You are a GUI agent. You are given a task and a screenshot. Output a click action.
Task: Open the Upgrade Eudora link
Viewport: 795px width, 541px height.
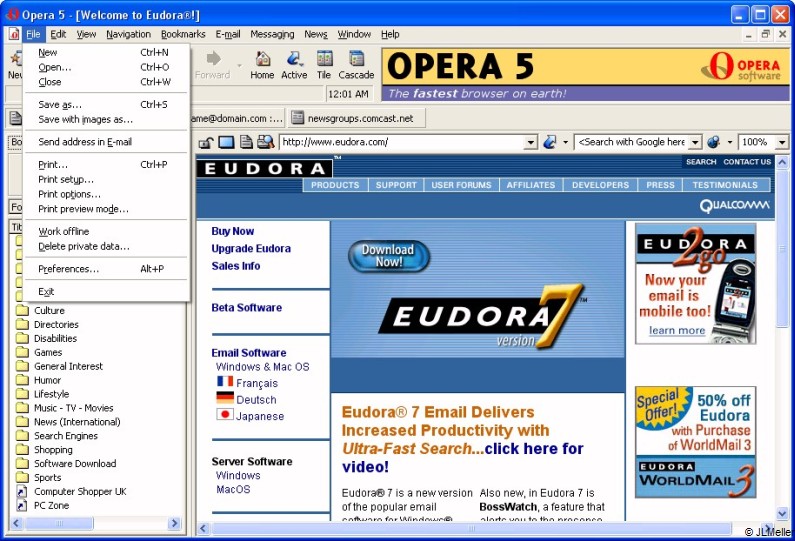click(251, 248)
